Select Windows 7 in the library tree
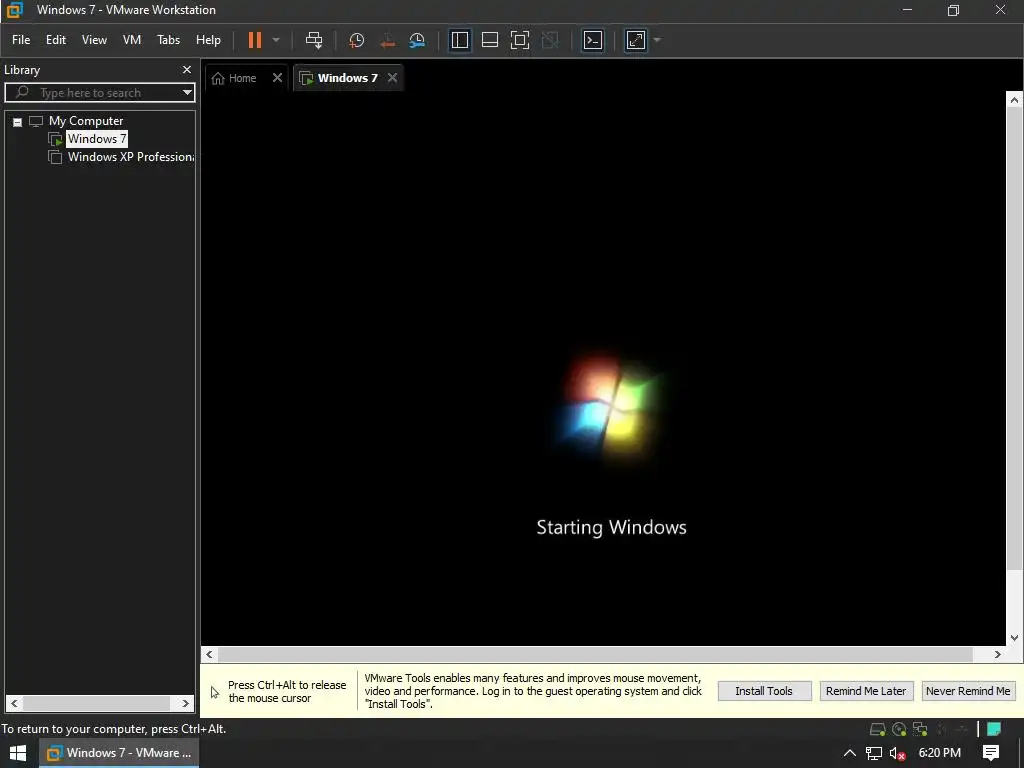This screenshot has height=768, width=1024. 97,138
